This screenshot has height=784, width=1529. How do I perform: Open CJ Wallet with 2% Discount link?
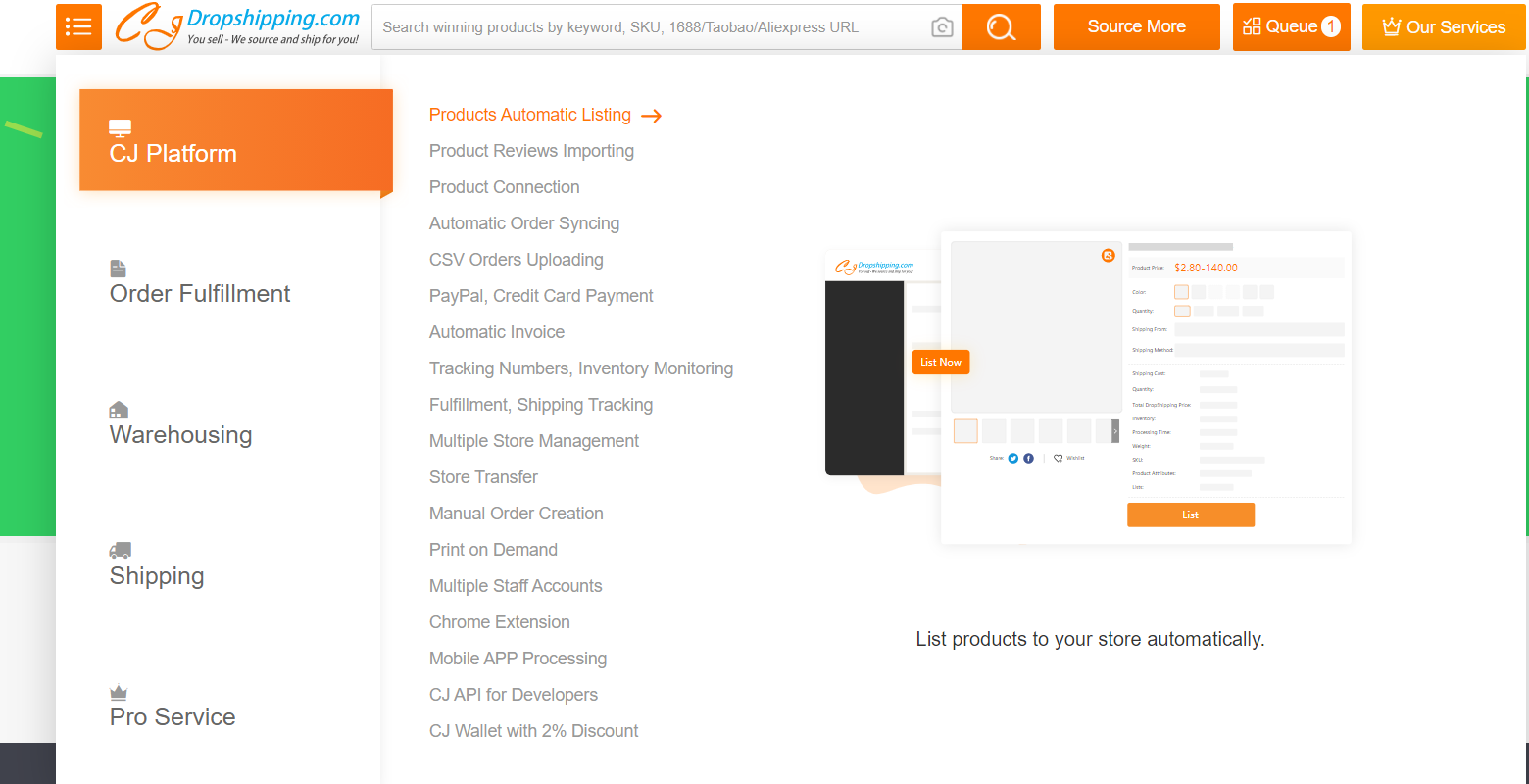(534, 731)
